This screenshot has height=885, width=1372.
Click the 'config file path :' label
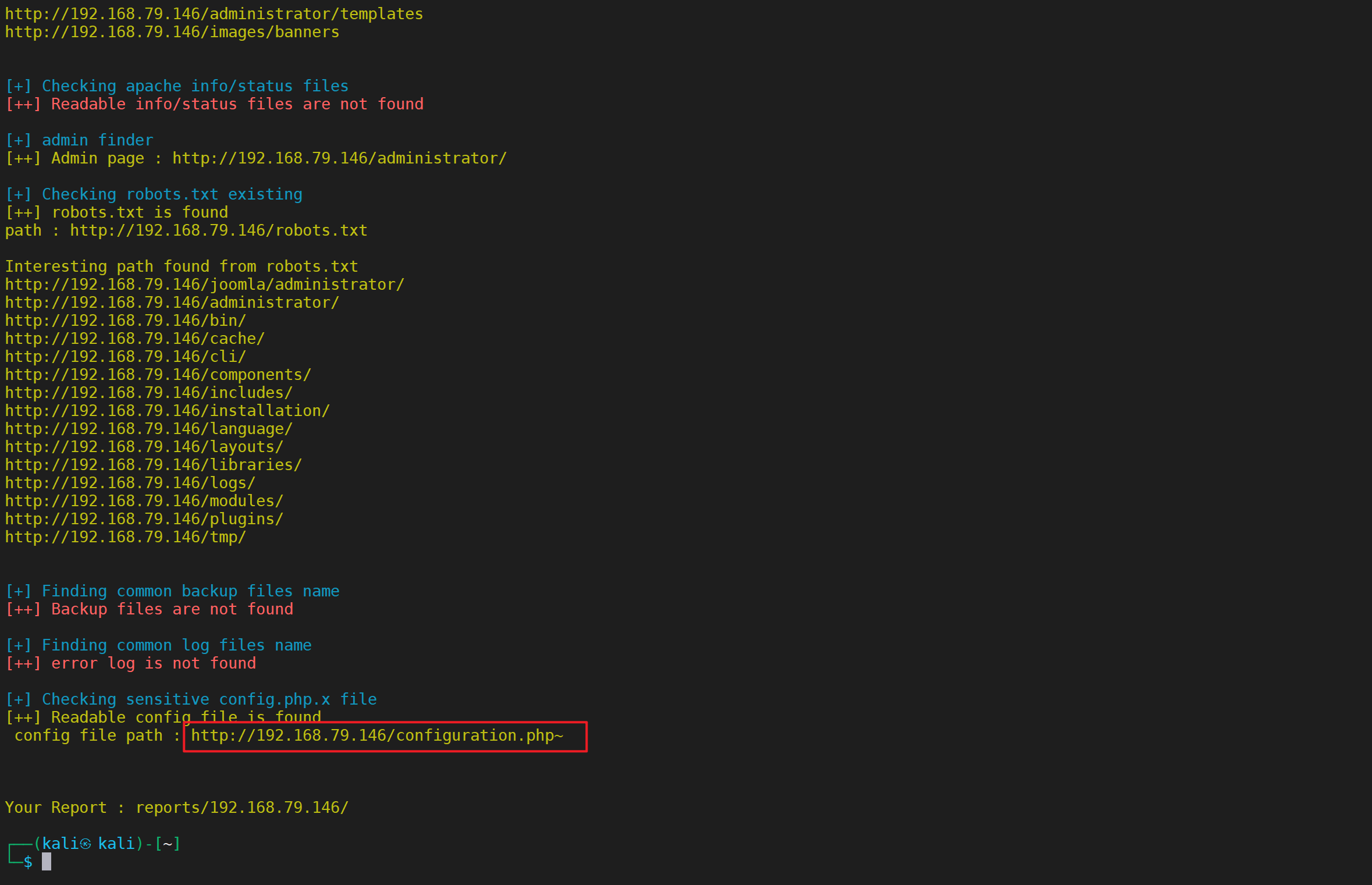[98, 735]
